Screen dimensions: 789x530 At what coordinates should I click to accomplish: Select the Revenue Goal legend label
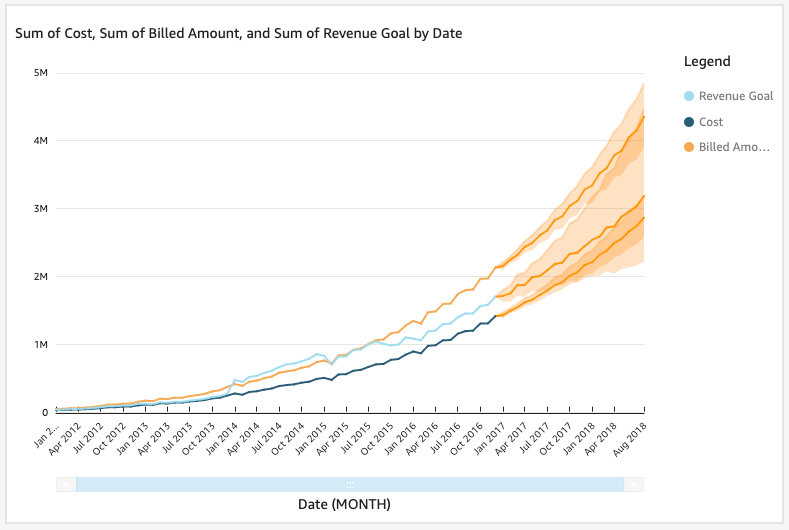[x=735, y=96]
